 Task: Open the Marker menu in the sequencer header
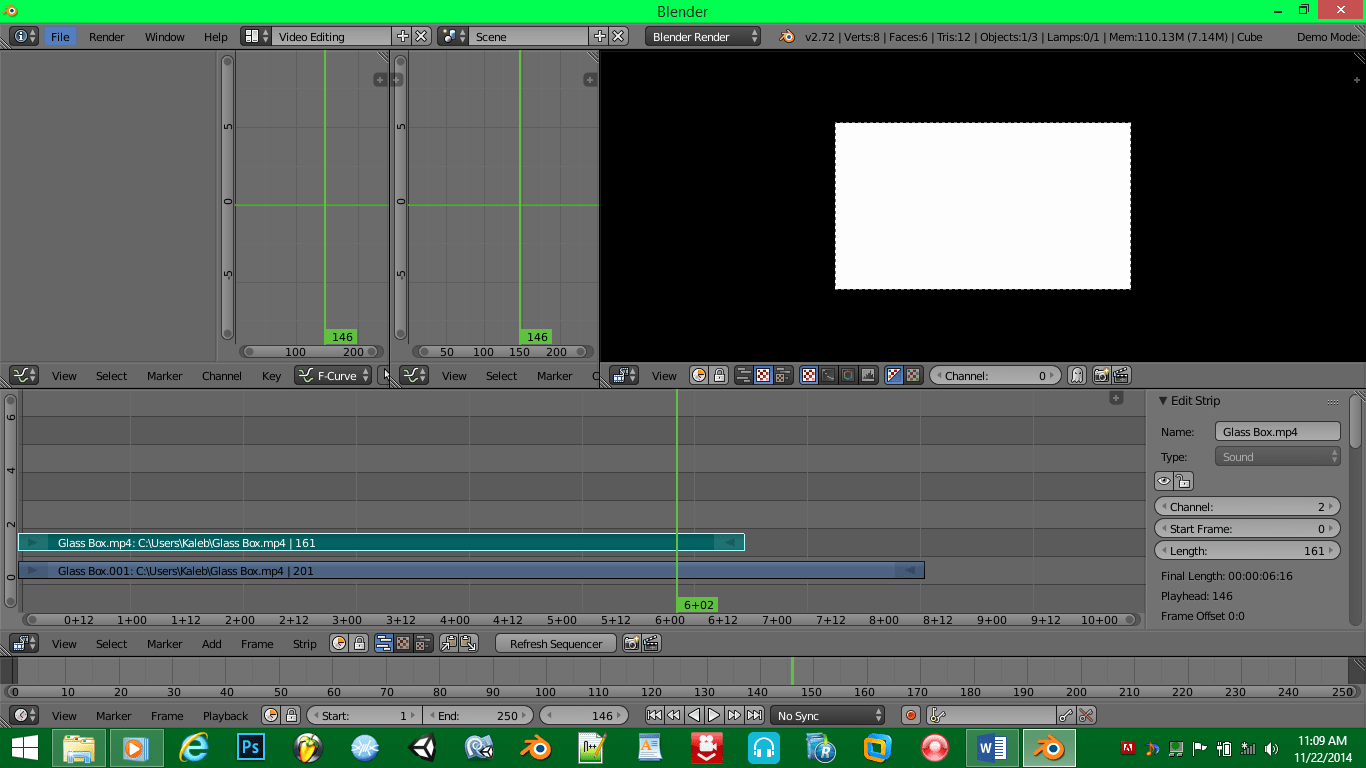pos(164,643)
